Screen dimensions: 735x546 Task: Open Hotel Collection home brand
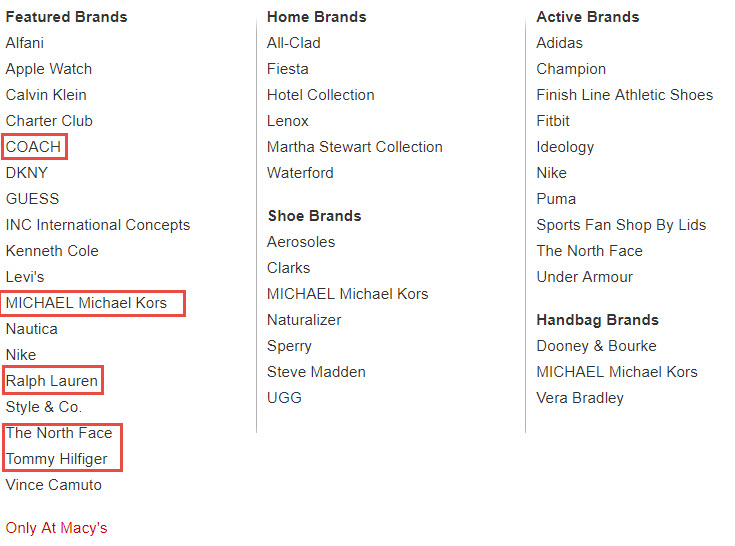(321, 95)
